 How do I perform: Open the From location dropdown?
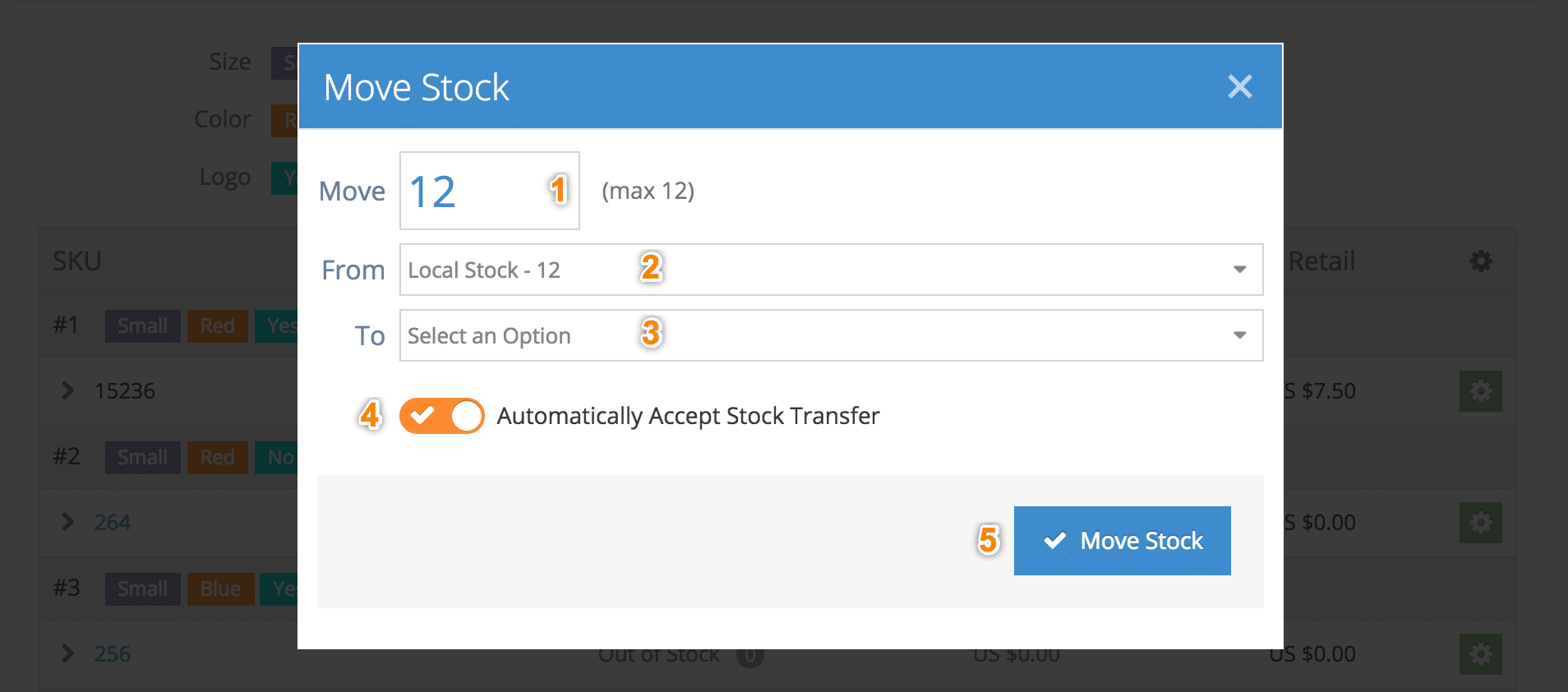[x=831, y=270]
